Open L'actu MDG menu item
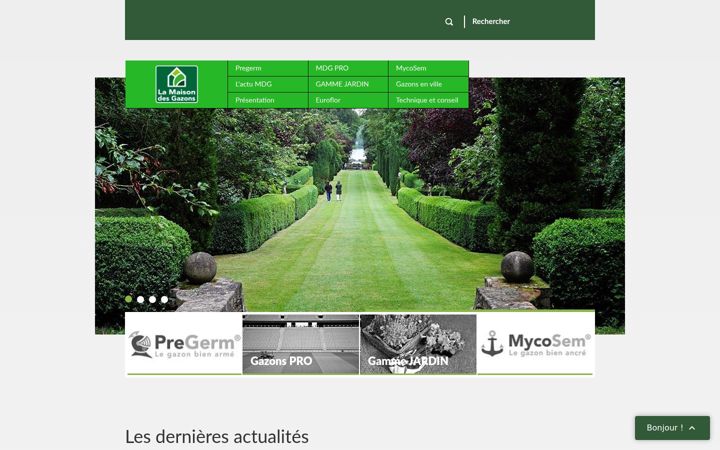This screenshot has height=450, width=720. pos(268,84)
